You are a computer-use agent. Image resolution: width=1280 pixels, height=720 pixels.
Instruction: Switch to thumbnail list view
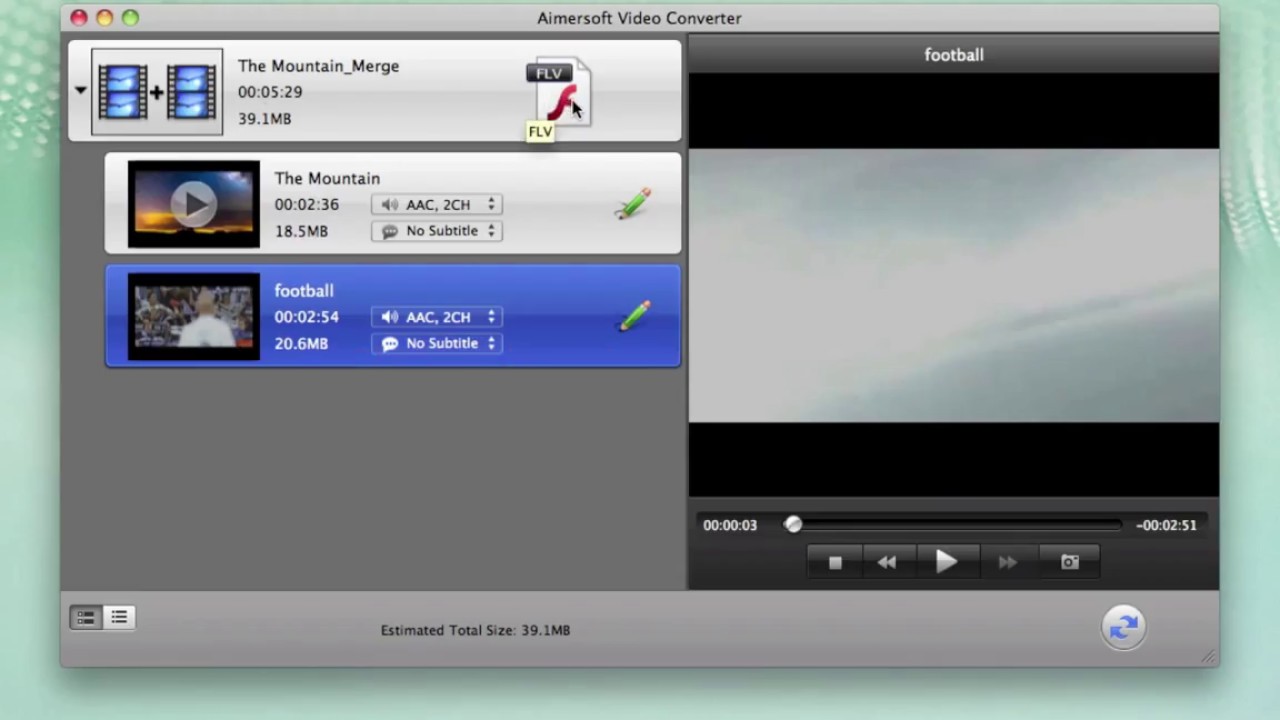point(86,617)
